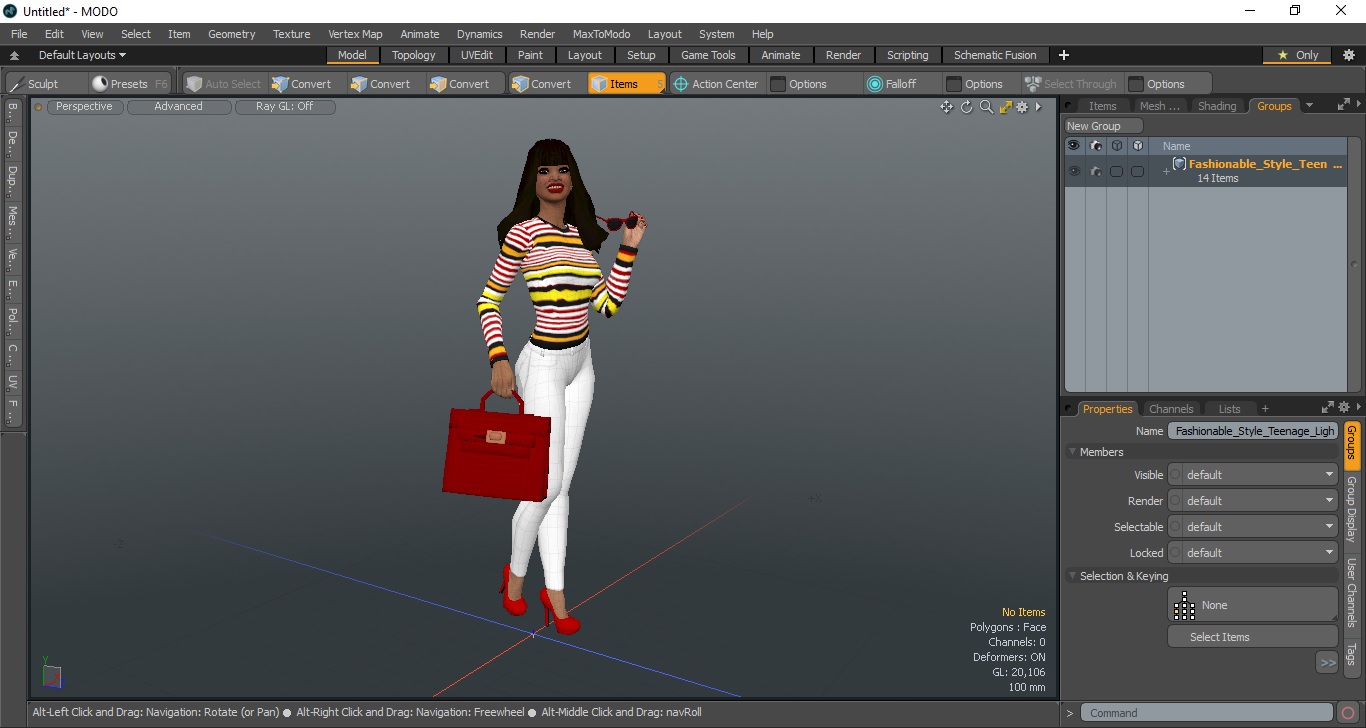Viewport: 1366px width, 728px height.
Task: Click the group item cube icon
Action: click(x=1180, y=164)
